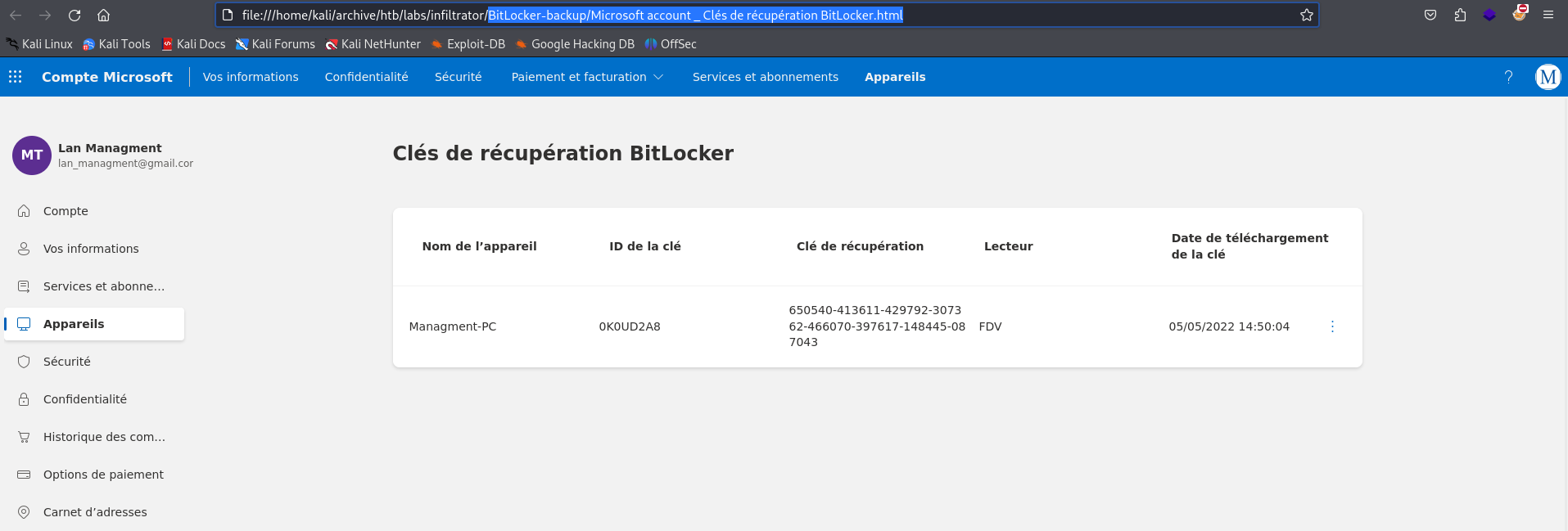Screen dimensions: 1568x531
Task: Open Kali Tools bookmark
Action: click(116, 44)
